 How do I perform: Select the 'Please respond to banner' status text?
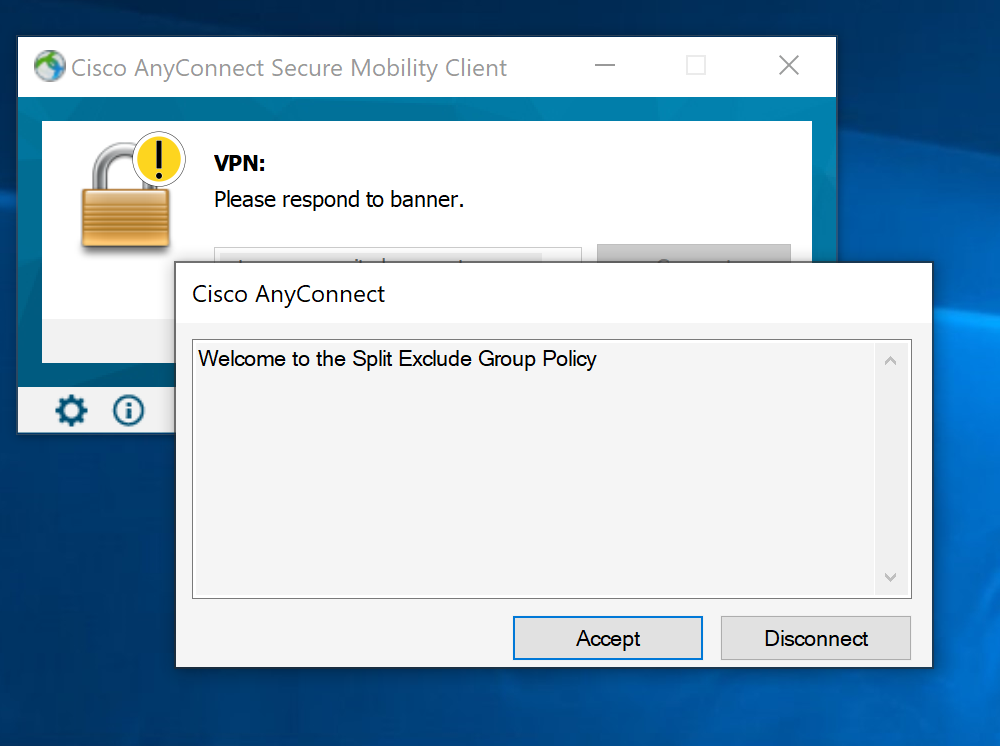[x=338, y=199]
